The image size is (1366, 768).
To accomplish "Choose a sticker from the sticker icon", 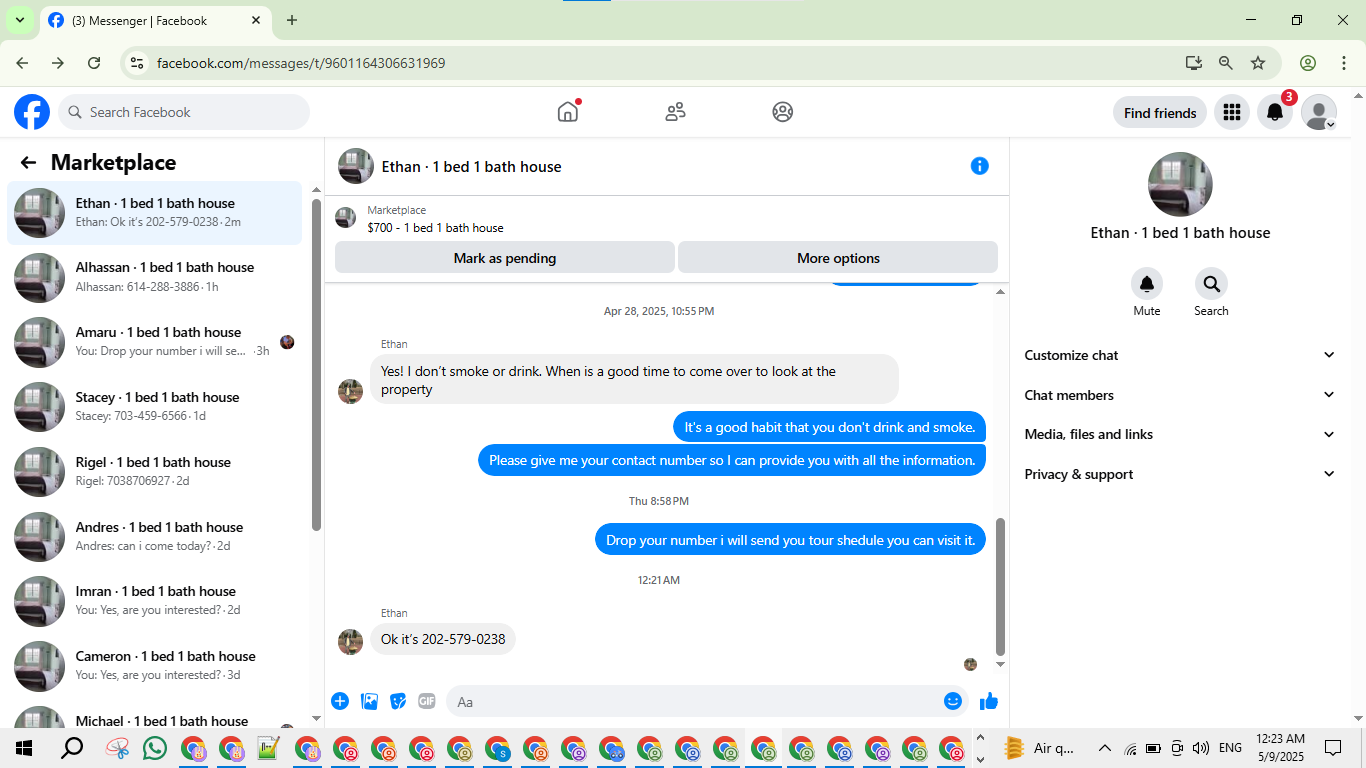I will pyautogui.click(x=398, y=701).
